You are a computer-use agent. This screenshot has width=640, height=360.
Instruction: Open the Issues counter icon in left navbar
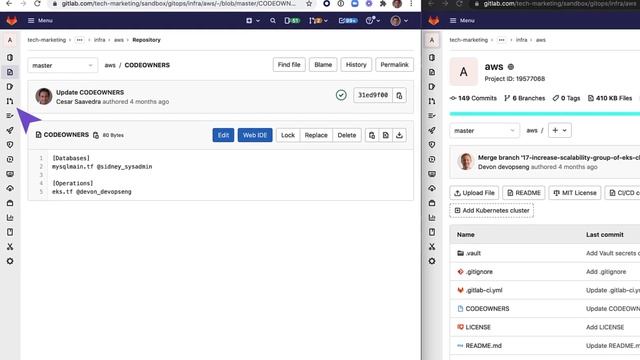(292, 20)
